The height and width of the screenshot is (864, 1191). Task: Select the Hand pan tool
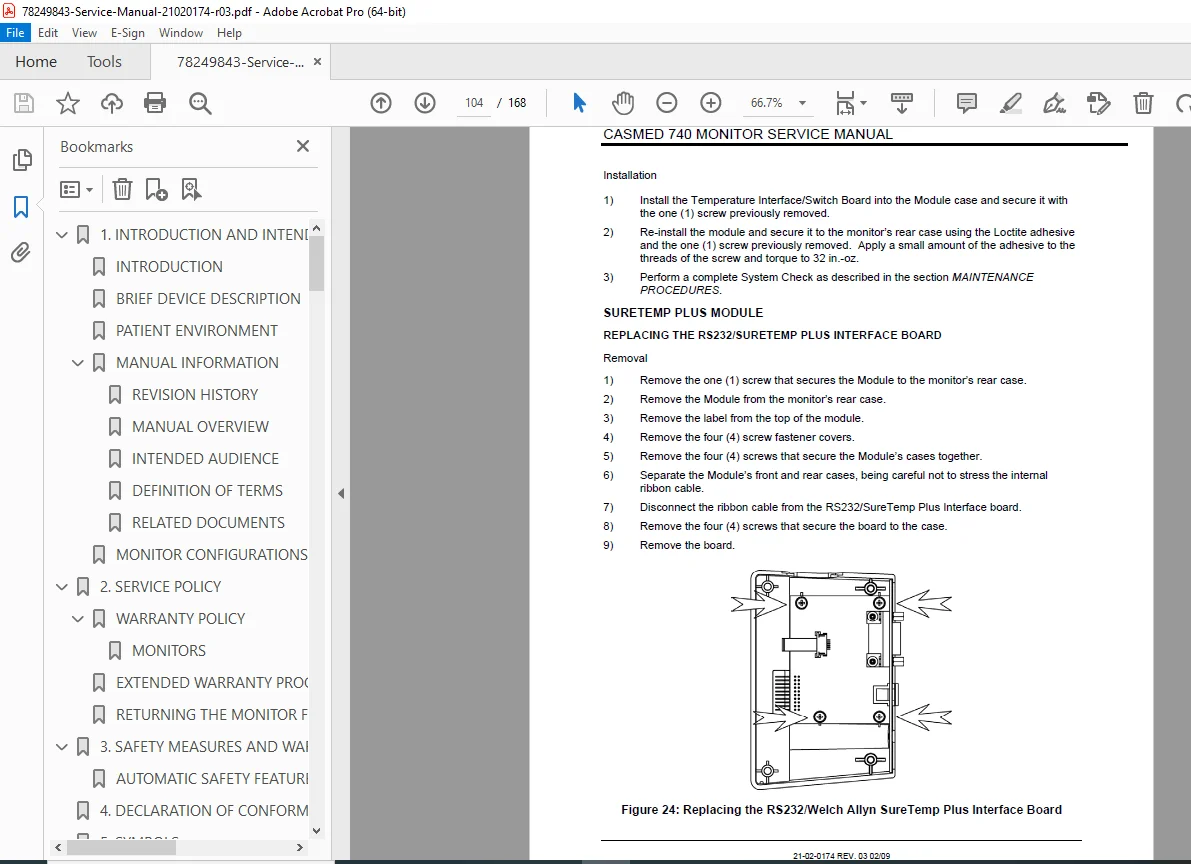click(623, 103)
